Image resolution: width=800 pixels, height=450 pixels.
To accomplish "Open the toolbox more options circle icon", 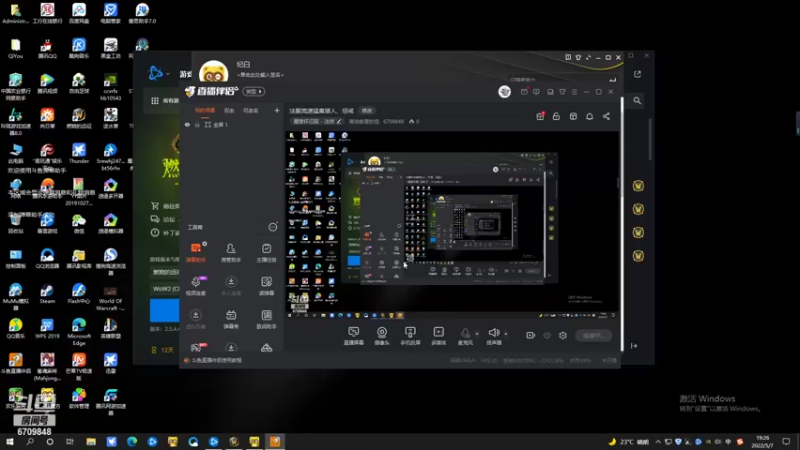I will coord(273,227).
